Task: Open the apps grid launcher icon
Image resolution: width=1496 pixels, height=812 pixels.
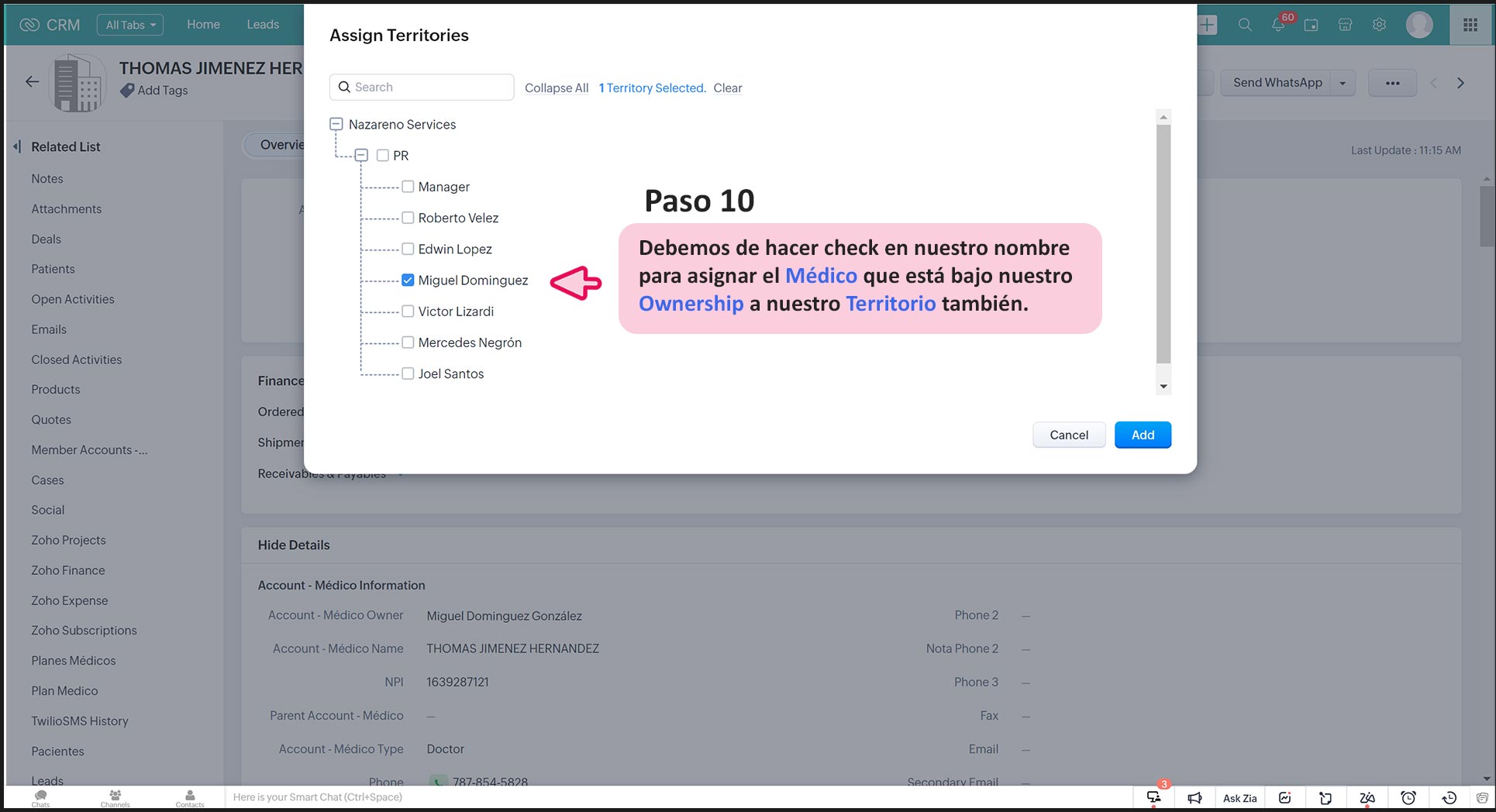Action: pyautogui.click(x=1470, y=25)
